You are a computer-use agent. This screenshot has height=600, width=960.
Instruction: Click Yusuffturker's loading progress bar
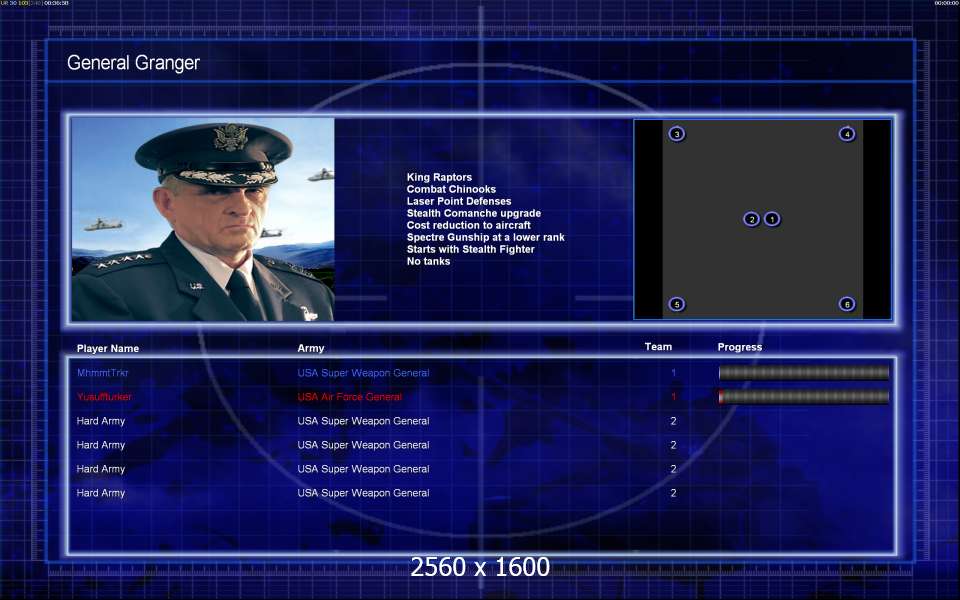804,397
